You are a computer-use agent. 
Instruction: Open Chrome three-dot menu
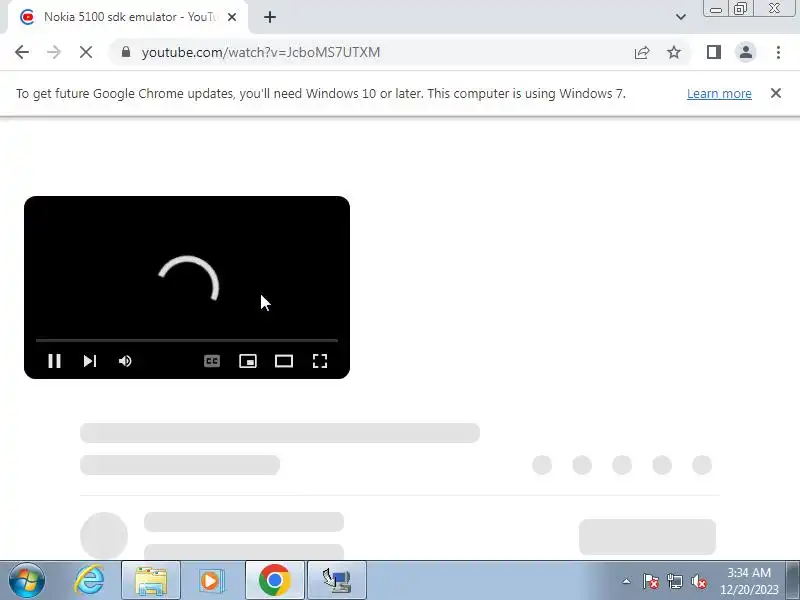pos(778,52)
